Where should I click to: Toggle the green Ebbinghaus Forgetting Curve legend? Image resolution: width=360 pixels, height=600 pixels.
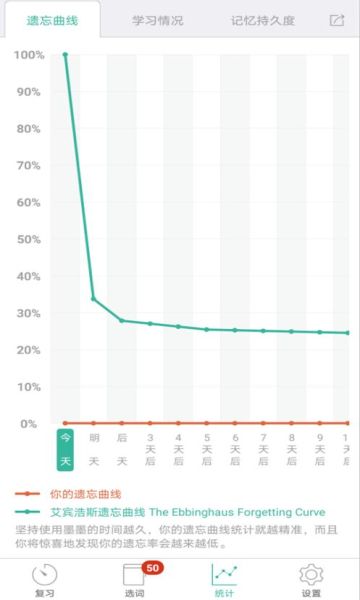point(170,512)
